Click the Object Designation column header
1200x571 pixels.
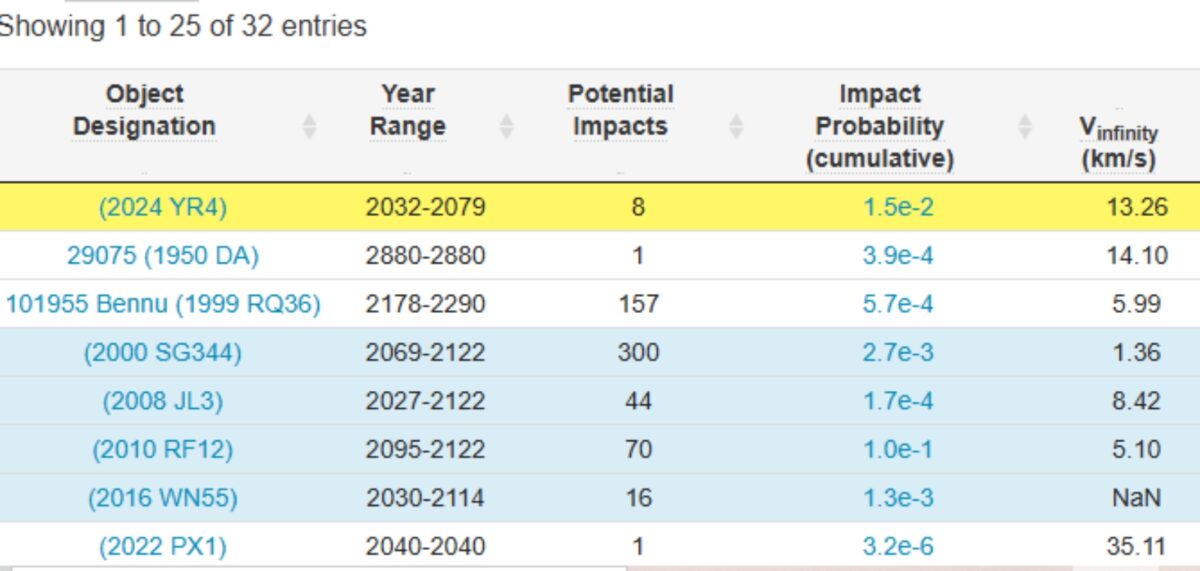pyautogui.click(x=145, y=110)
